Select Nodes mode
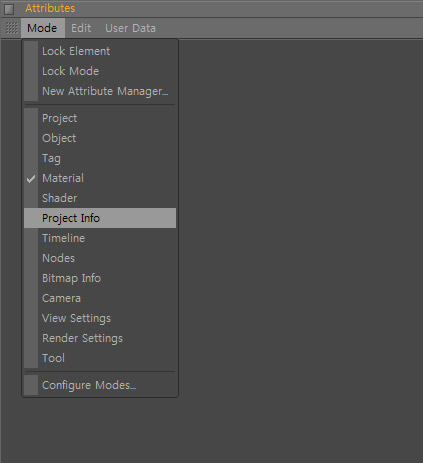Screen dimensions: 423x463 [100, 258]
